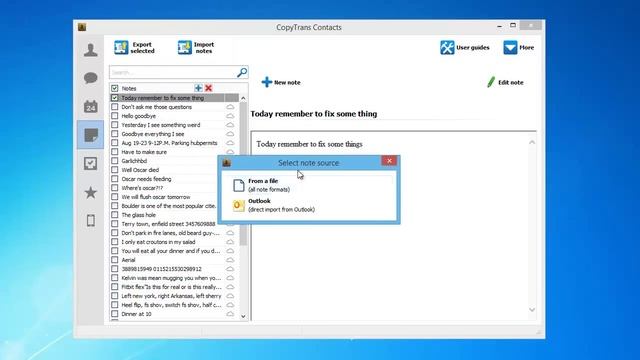
Task: Select the '3889815949' number note
Action: pos(161,269)
